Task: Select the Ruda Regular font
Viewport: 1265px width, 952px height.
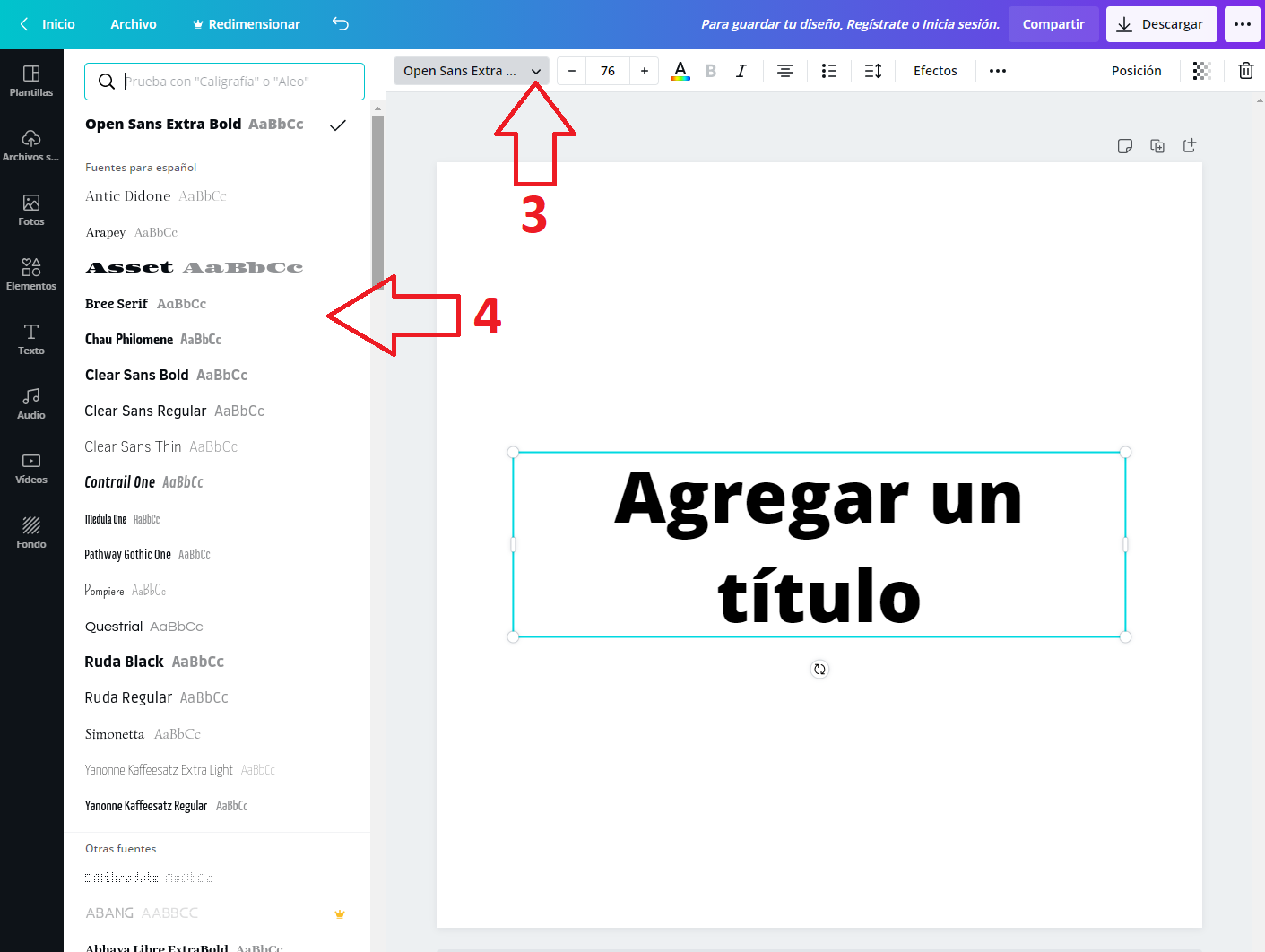Action: pyautogui.click(x=217, y=698)
